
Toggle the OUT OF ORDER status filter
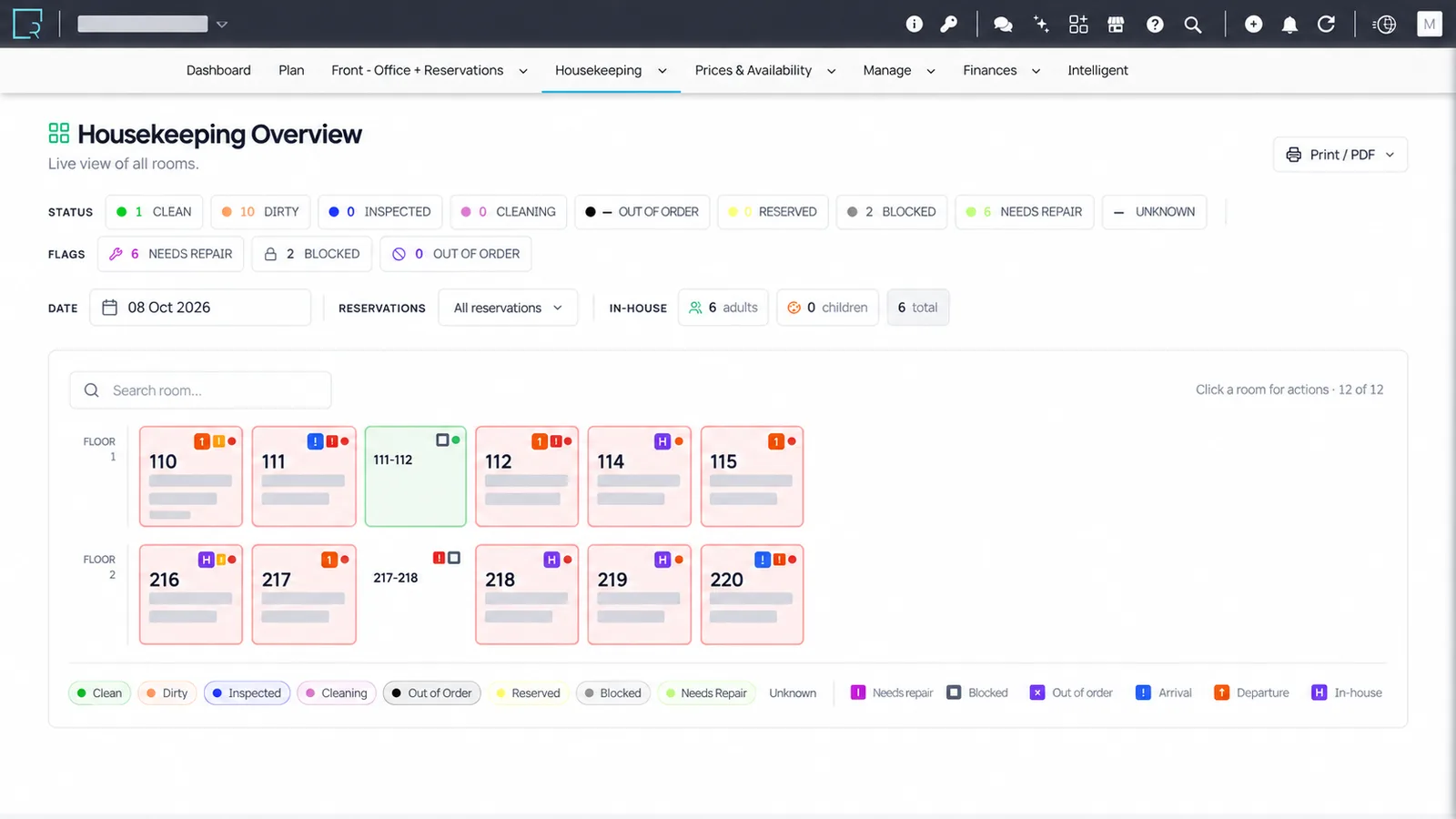(642, 212)
